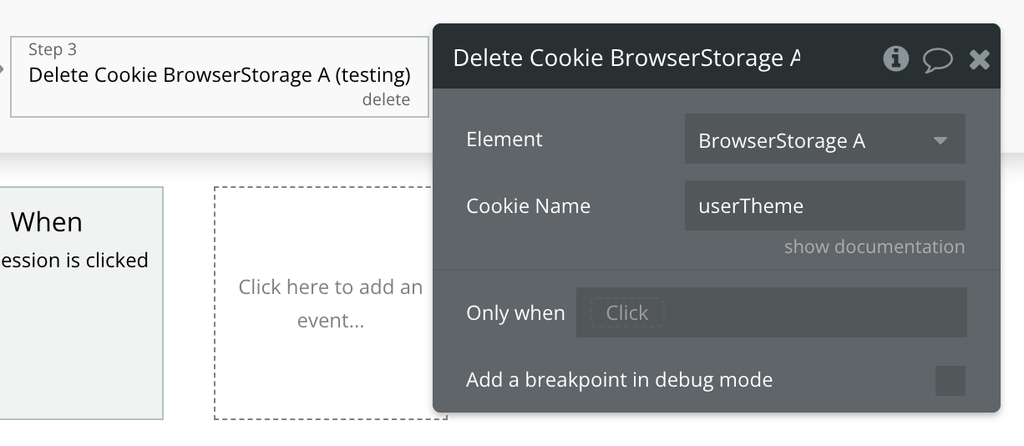Click here to add an event box
The height and width of the screenshot is (446, 1024).
(x=330, y=303)
